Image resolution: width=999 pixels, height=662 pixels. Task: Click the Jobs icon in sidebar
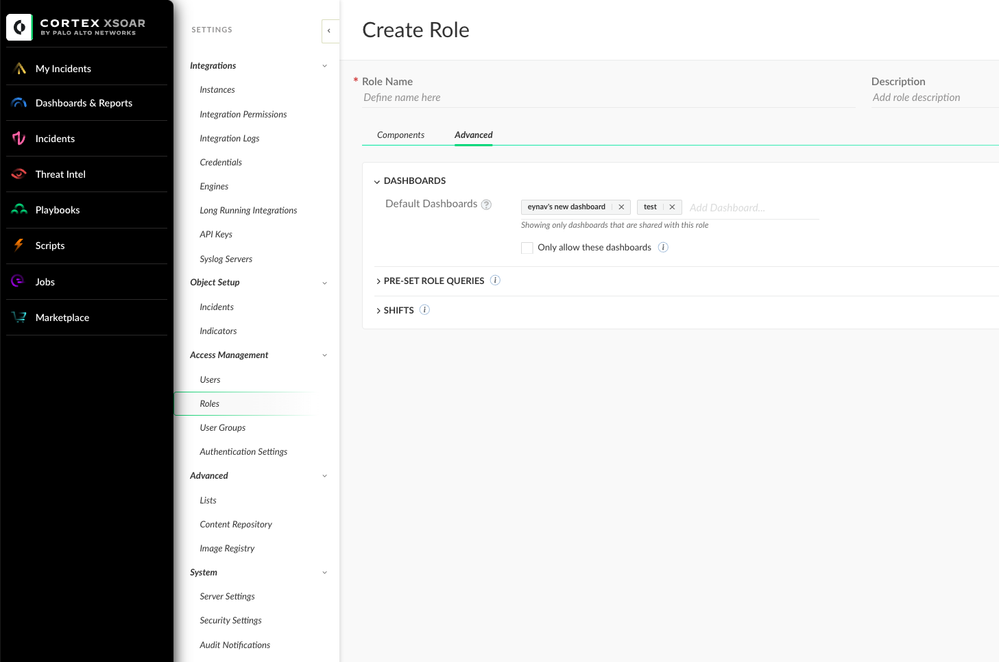point(19,282)
